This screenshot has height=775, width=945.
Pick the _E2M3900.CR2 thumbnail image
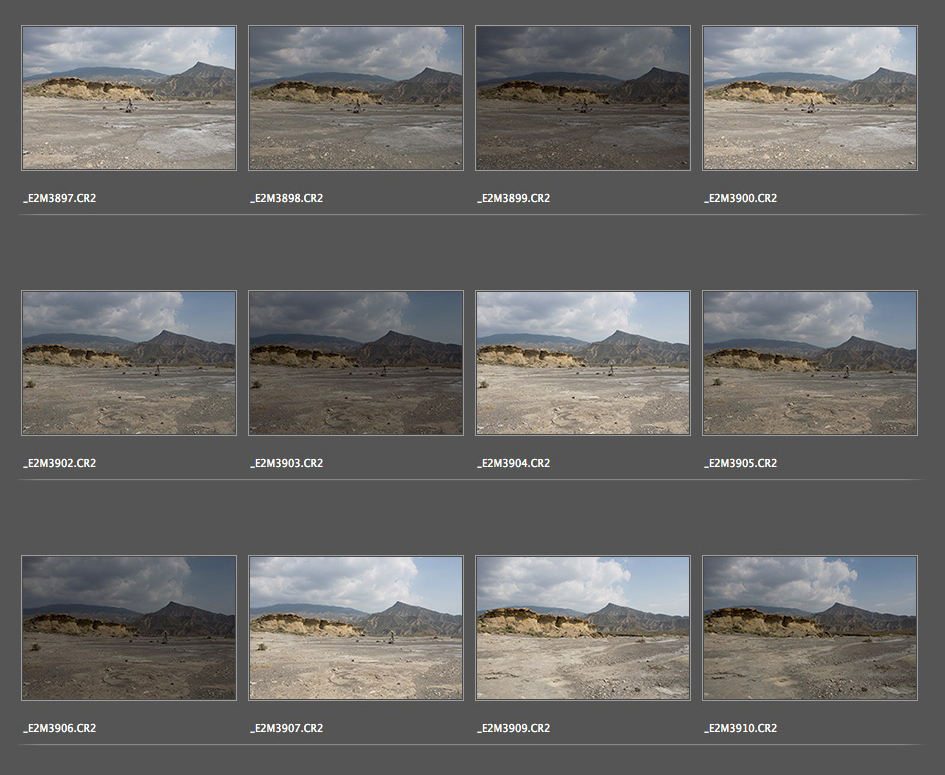pyautogui.click(x=810, y=98)
